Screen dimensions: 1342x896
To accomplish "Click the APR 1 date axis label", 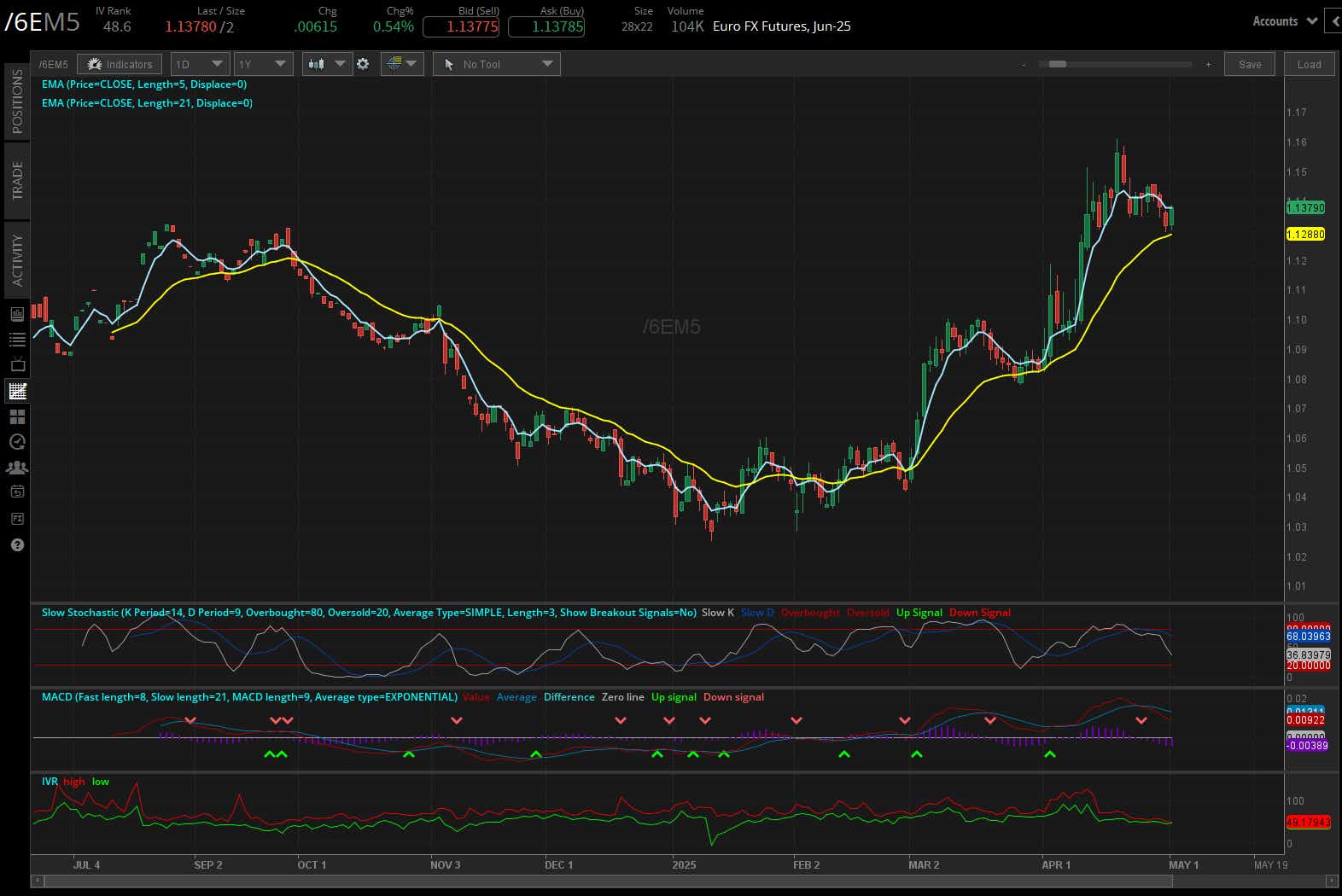I will click(x=1056, y=865).
